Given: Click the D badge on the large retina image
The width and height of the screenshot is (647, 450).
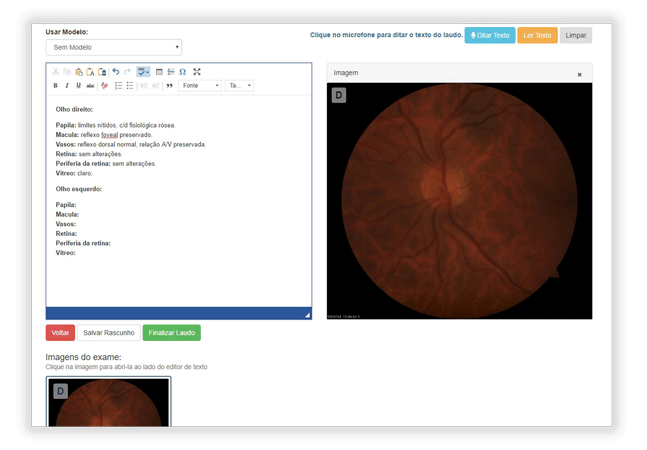Looking at the screenshot, I should (339, 95).
